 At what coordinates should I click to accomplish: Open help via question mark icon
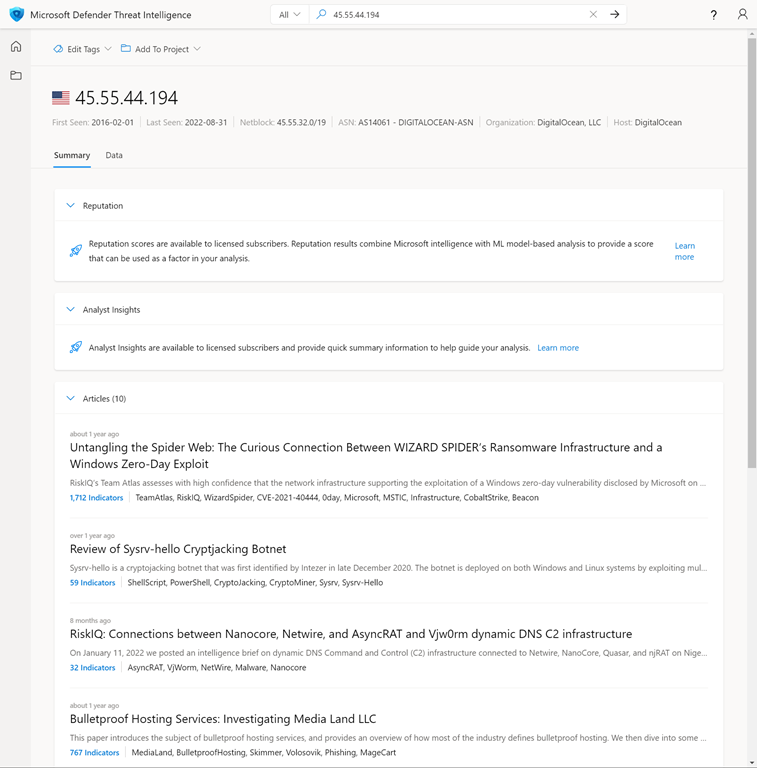(x=713, y=15)
